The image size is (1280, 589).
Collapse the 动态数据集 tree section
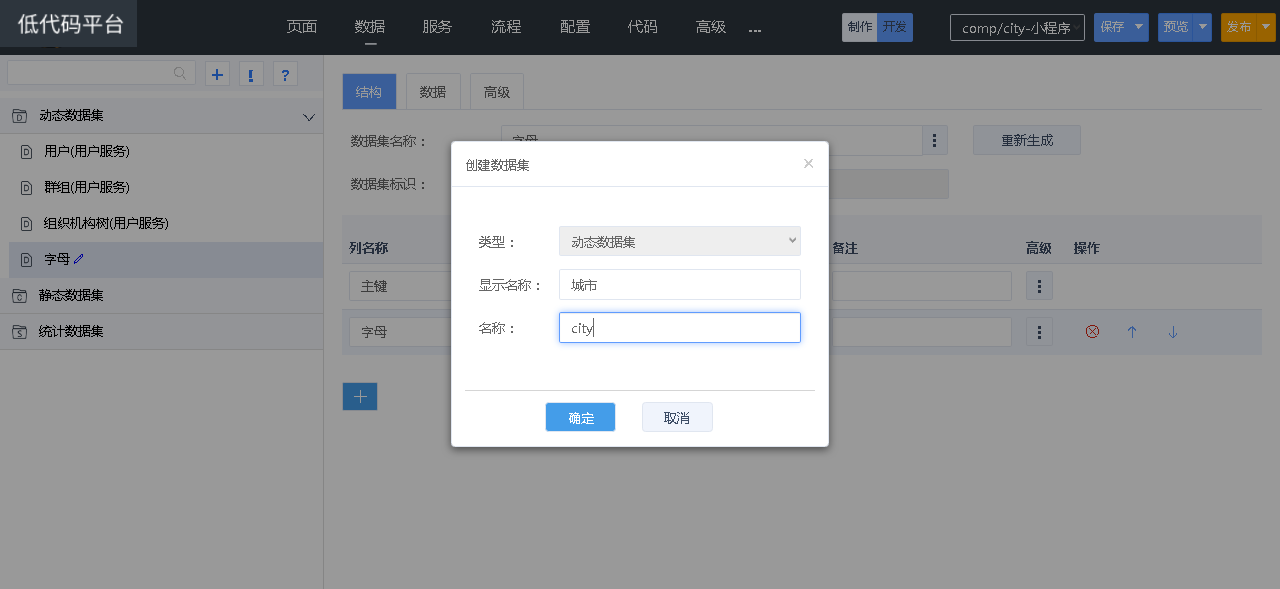[x=308, y=117]
